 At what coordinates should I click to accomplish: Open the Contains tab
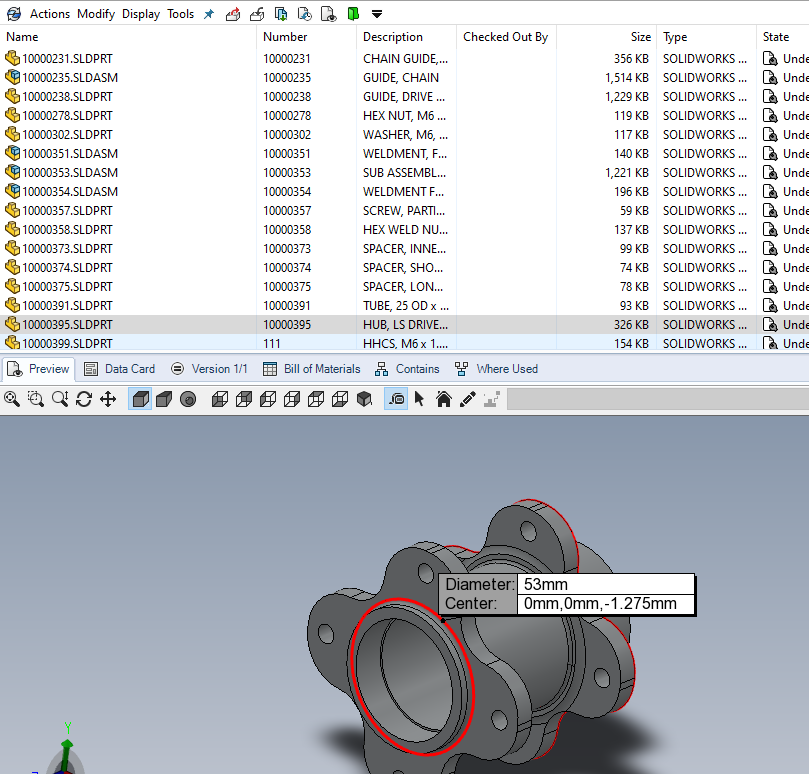(408, 369)
